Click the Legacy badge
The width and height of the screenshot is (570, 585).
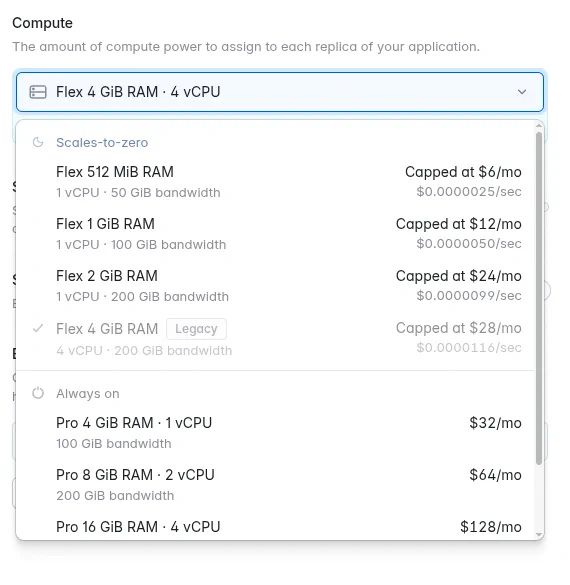click(x=196, y=329)
